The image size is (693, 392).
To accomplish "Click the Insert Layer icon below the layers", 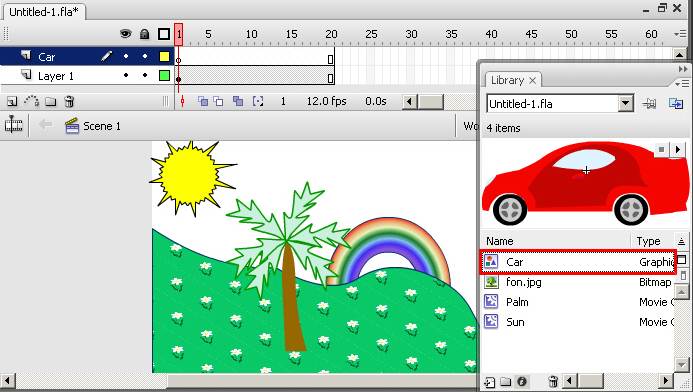I will pyautogui.click(x=12, y=102).
